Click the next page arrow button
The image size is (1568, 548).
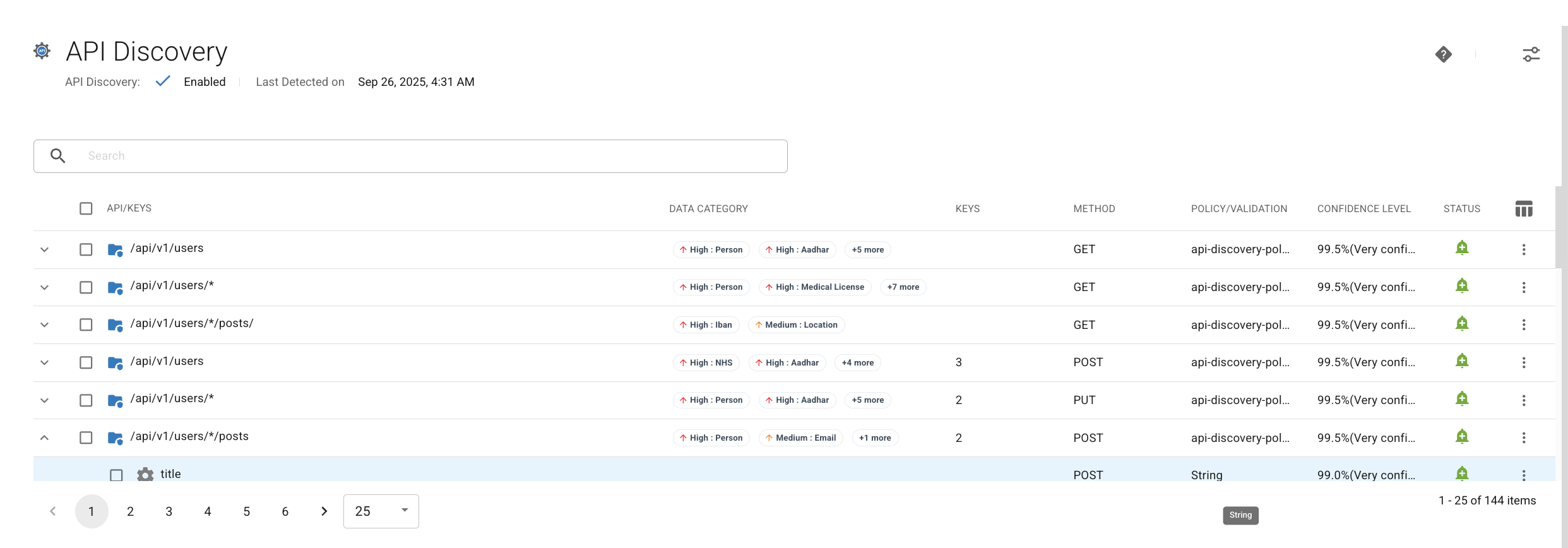[324, 511]
